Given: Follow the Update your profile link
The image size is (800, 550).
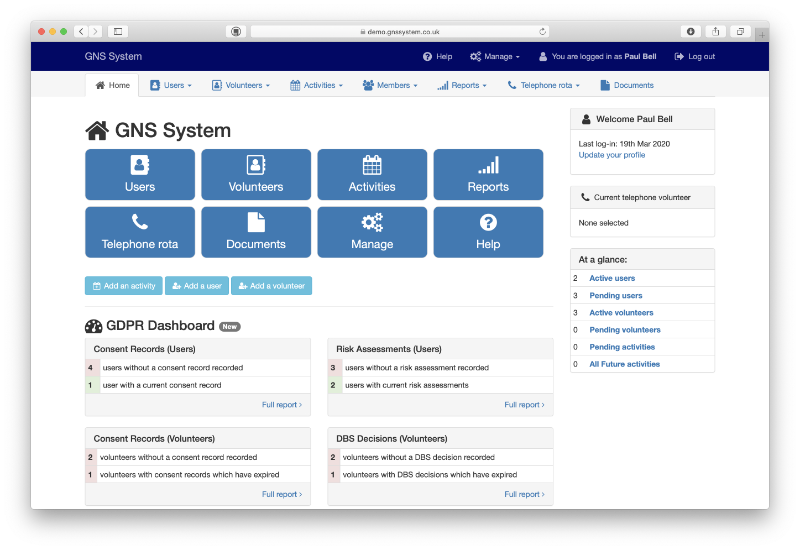Looking at the screenshot, I should click(x=612, y=155).
